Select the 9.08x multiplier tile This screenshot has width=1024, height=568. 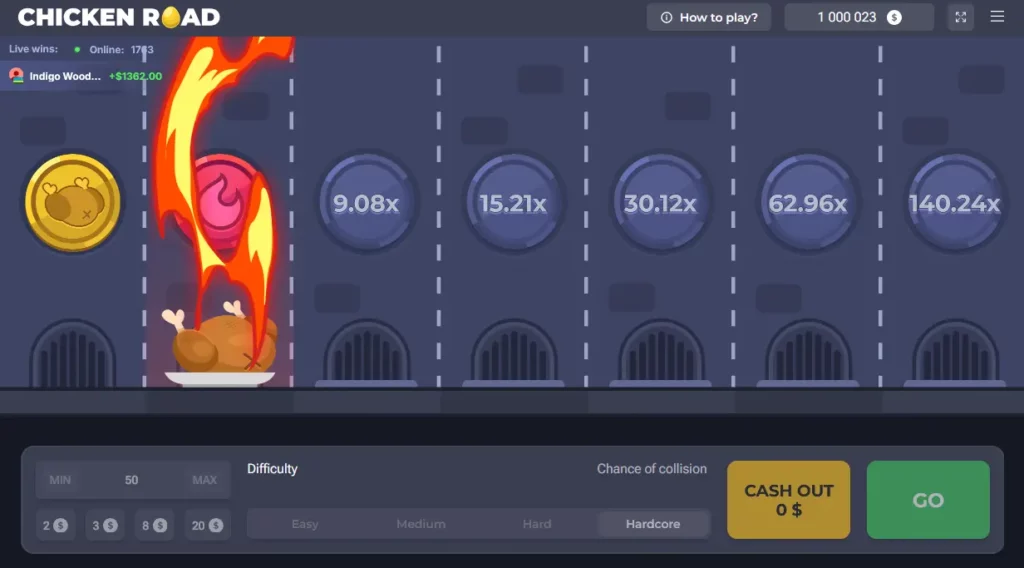(366, 203)
